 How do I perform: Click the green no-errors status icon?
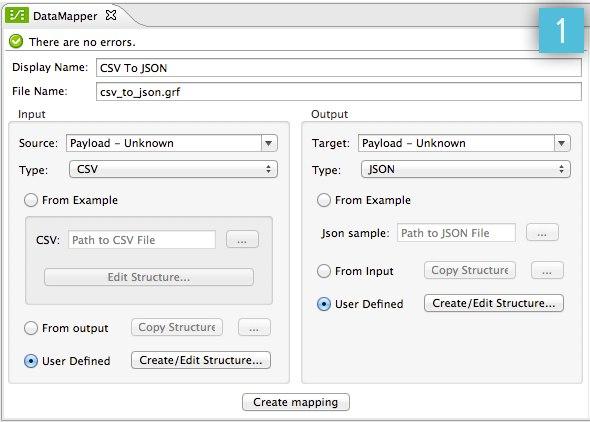coord(16,41)
